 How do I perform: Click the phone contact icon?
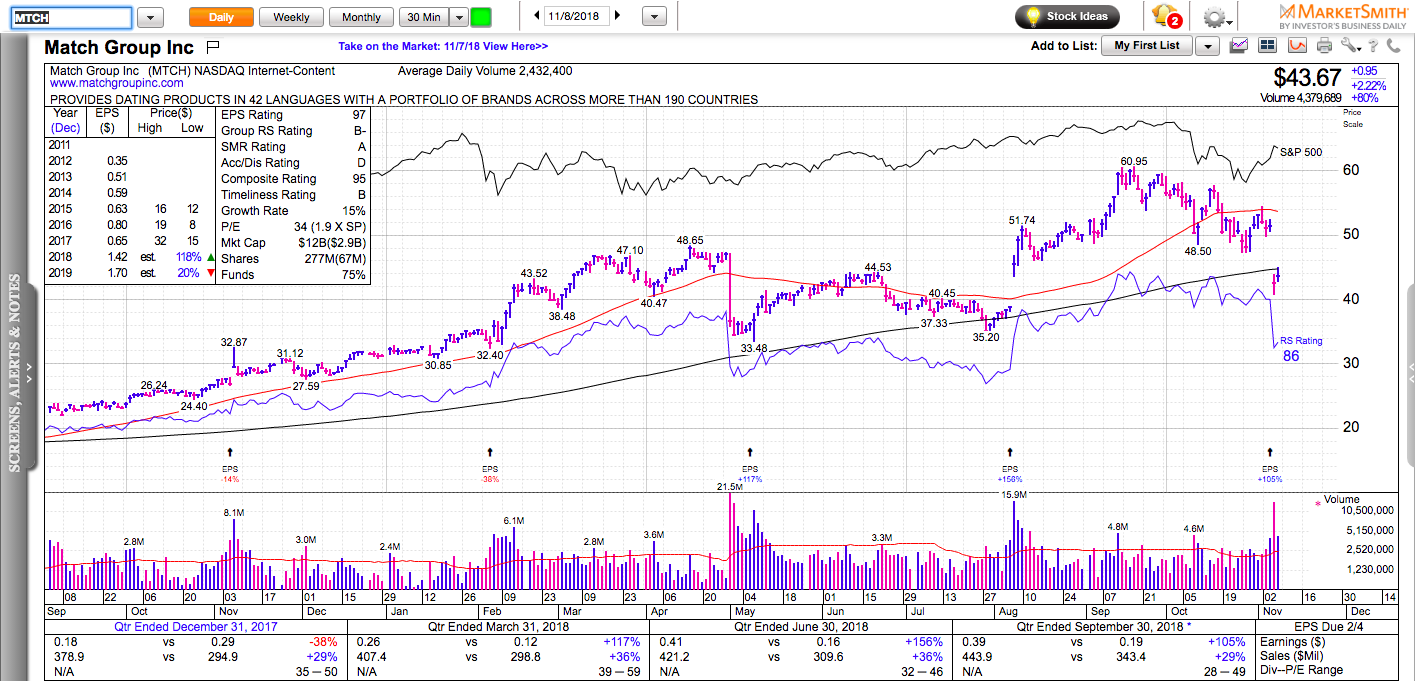tap(1393, 45)
